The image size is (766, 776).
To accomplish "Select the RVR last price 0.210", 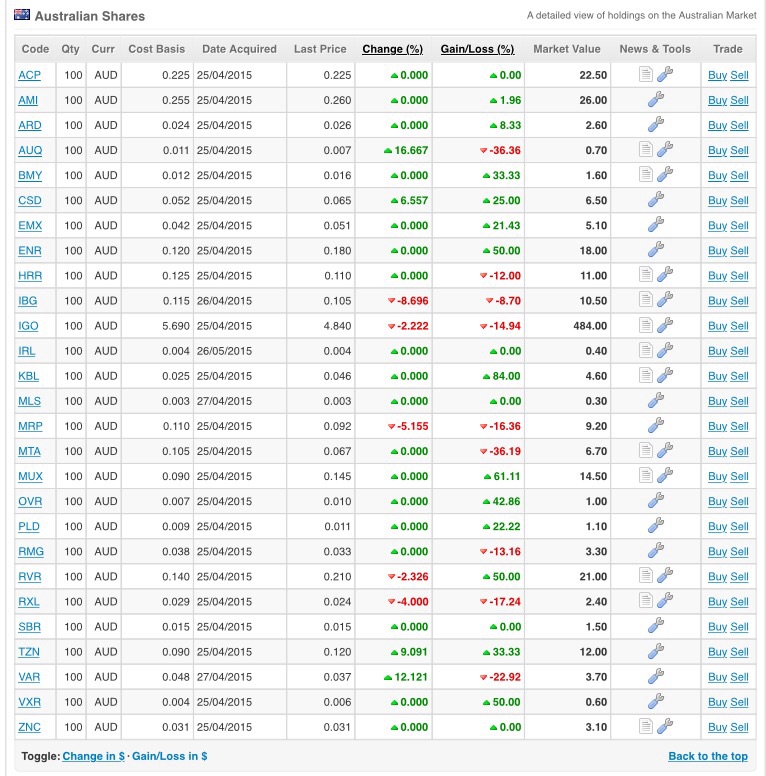I will click(x=337, y=577).
